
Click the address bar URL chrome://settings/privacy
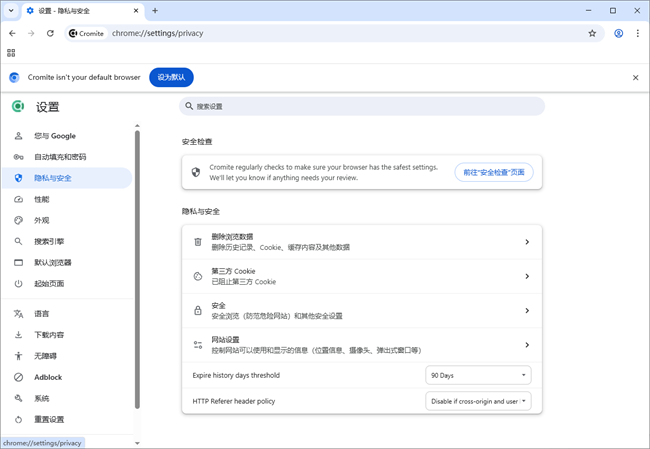[158, 33]
